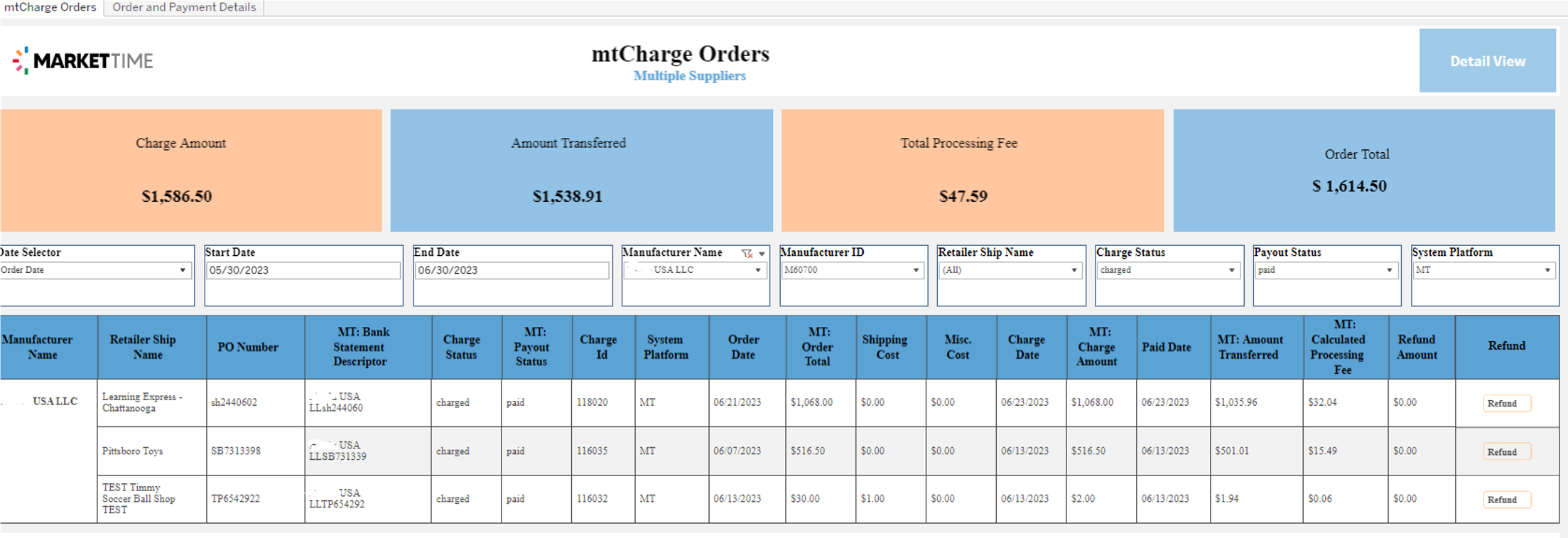Open the Manufacturer ID M60700 dropdown
Viewport: 1568px width, 538px height.
coord(853,270)
